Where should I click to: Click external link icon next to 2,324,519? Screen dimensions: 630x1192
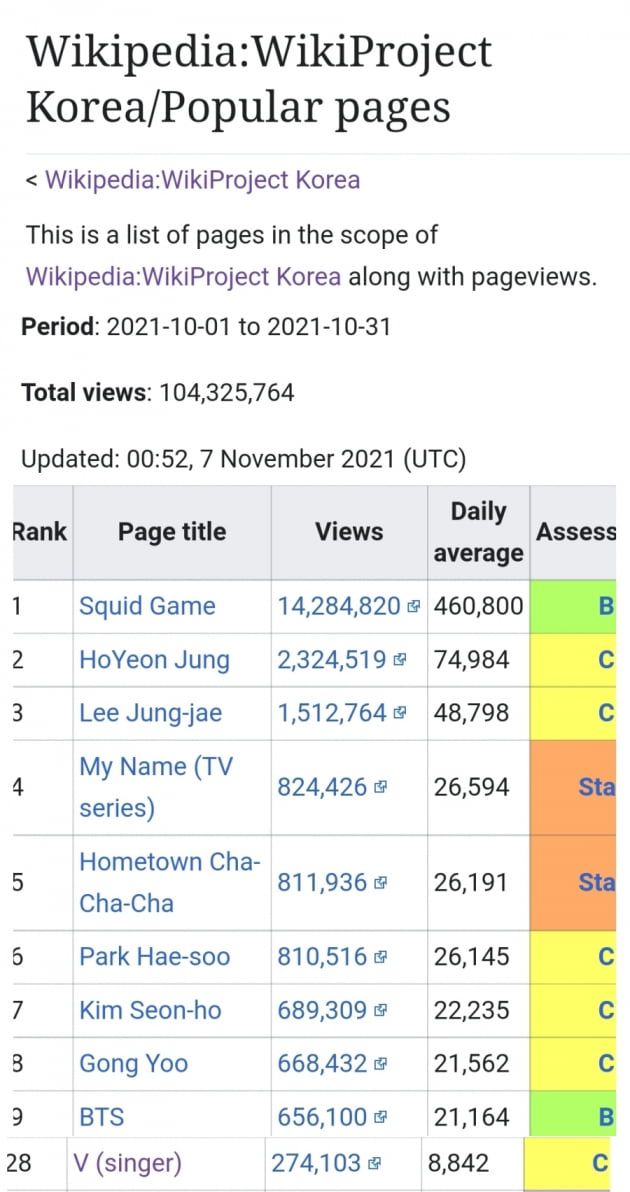click(400, 660)
